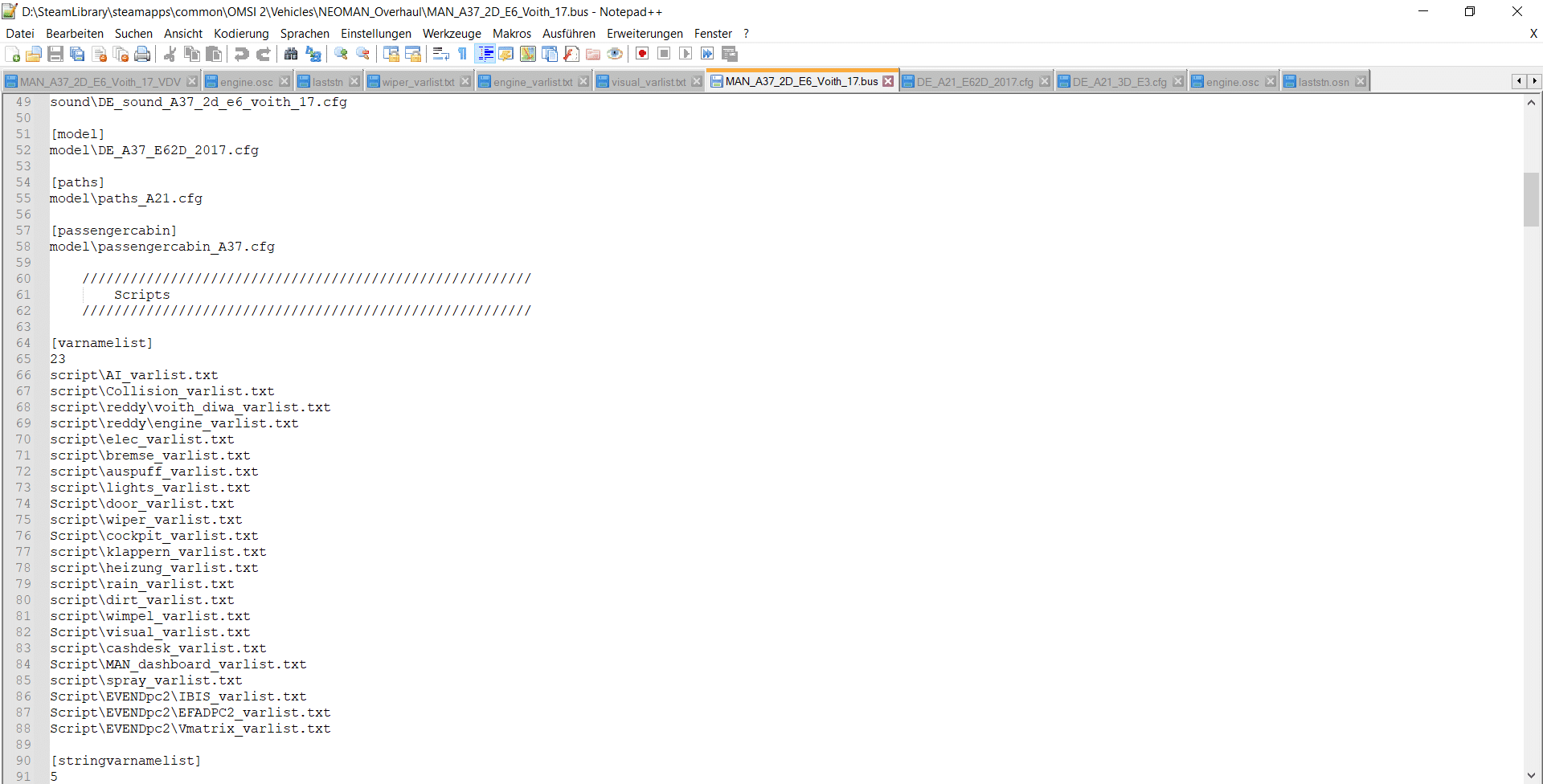Viewport: 1543px width, 784px height.
Task: Close the laststn.osn tab
Action: (1361, 82)
